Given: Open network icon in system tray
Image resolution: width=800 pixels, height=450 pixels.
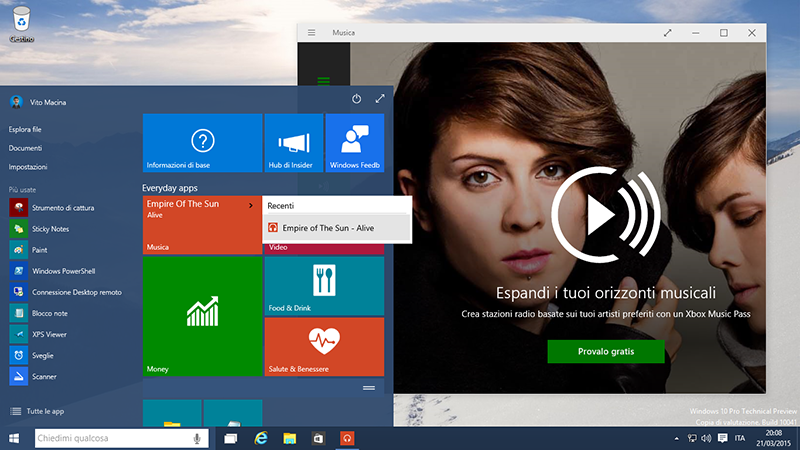Looking at the screenshot, I should pos(692,438).
